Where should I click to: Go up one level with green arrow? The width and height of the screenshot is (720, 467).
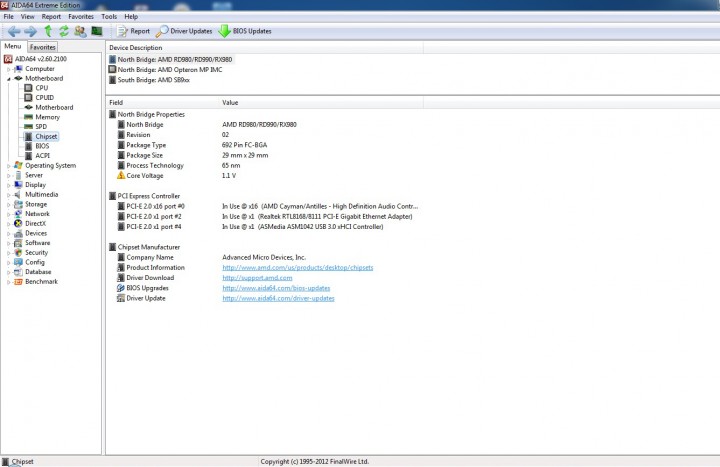tap(48, 31)
